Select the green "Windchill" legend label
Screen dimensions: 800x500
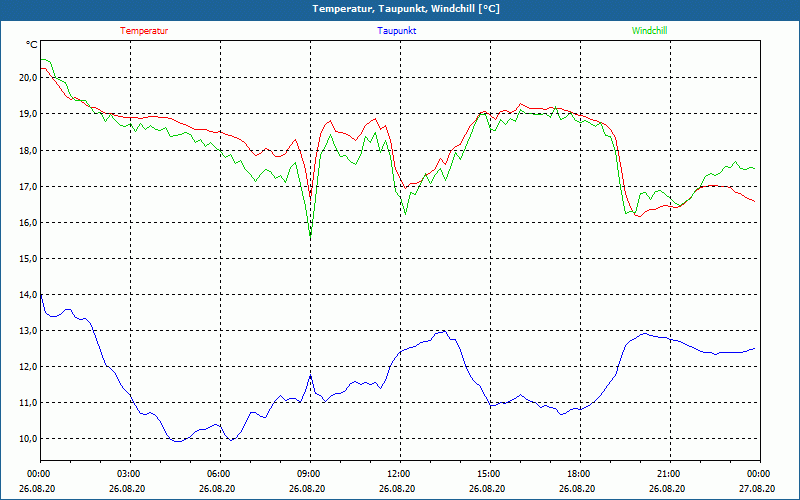click(649, 31)
